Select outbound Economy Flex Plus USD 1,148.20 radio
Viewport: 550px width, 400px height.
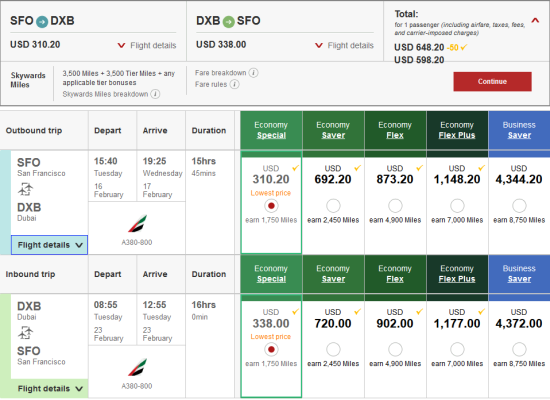tap(457, 206)
